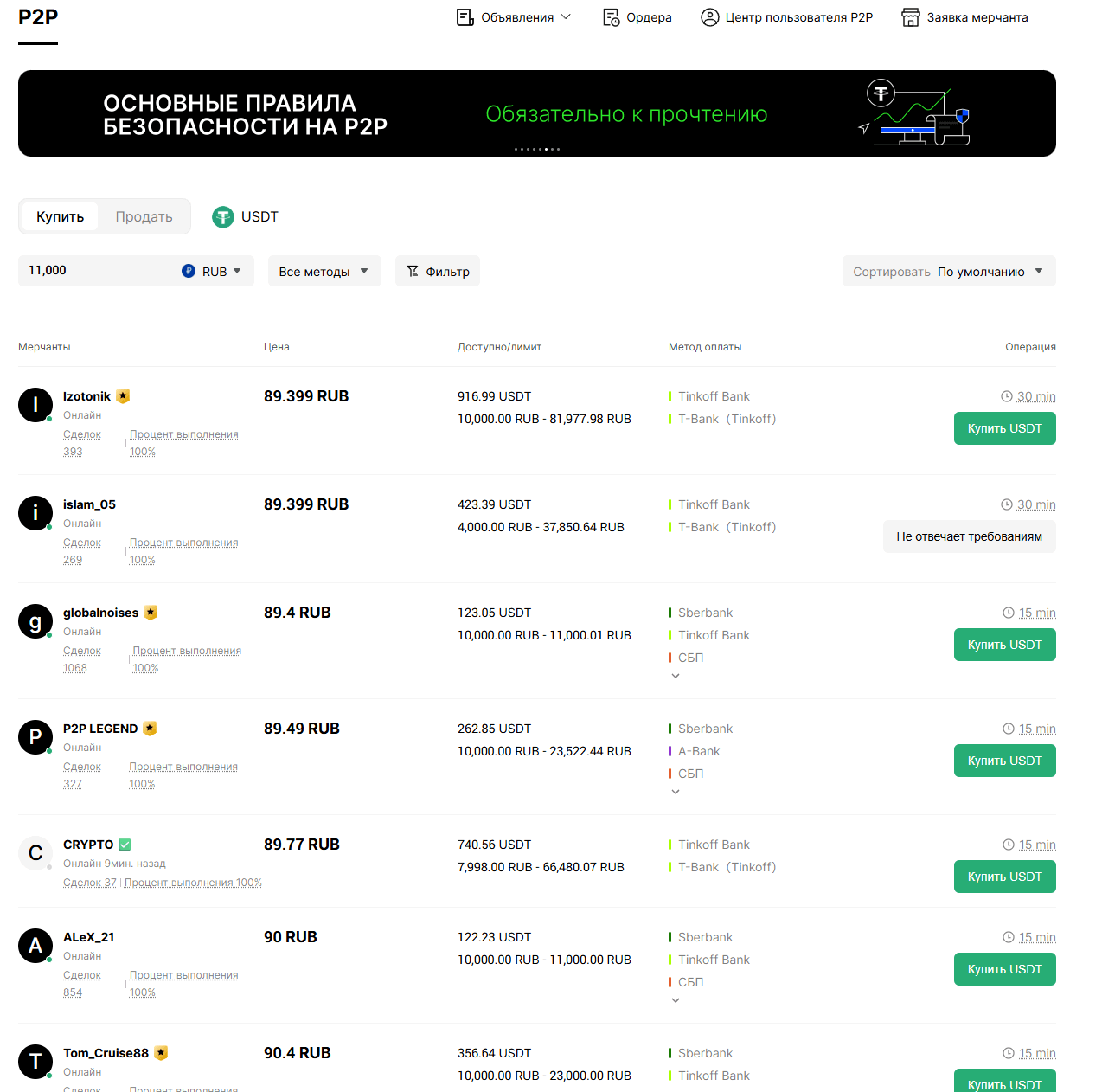
Task: Click Izotonik's gold merchant badge
Action: point(123,396)
